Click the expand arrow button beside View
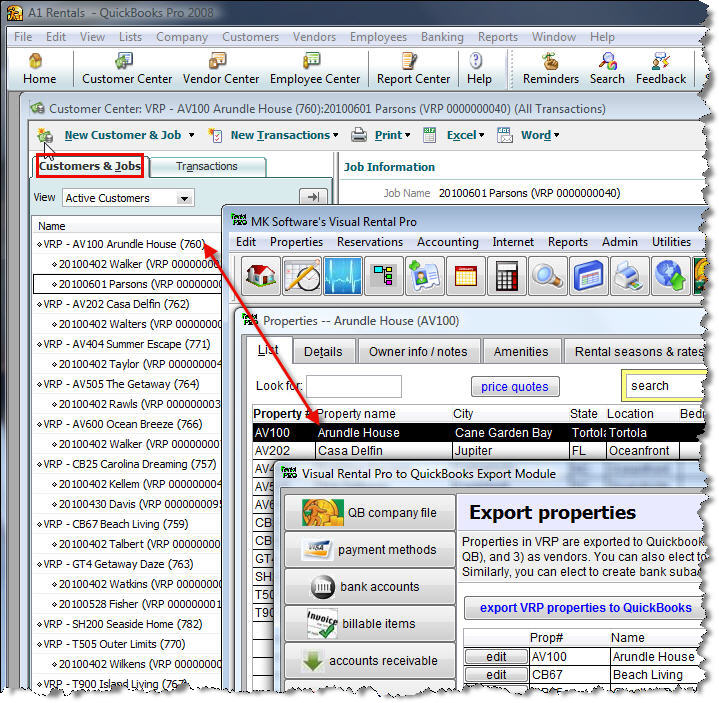Image resolution: width=719 pixels, height=703 pixels. click(313, 197)
